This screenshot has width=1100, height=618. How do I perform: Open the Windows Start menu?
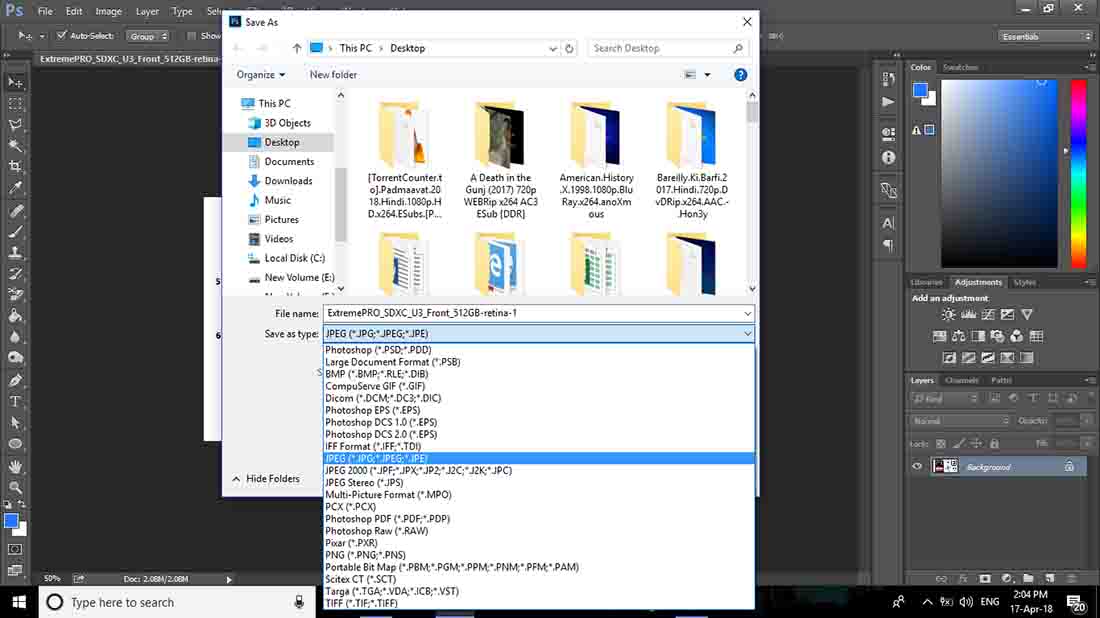19,602
